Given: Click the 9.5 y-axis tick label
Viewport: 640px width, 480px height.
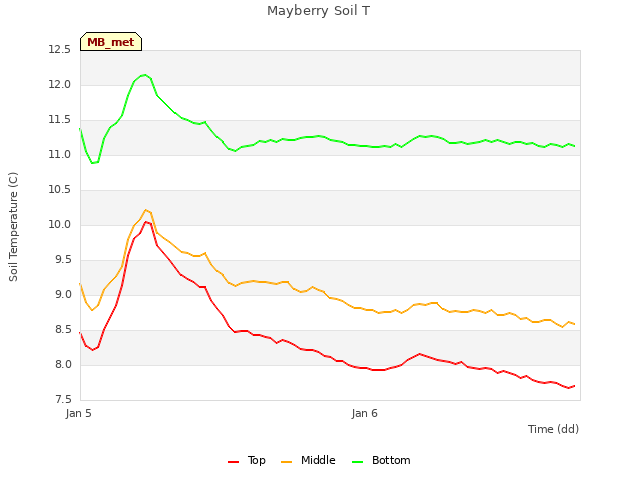Looking at the screenshot, I should click(x=63, y=260).
